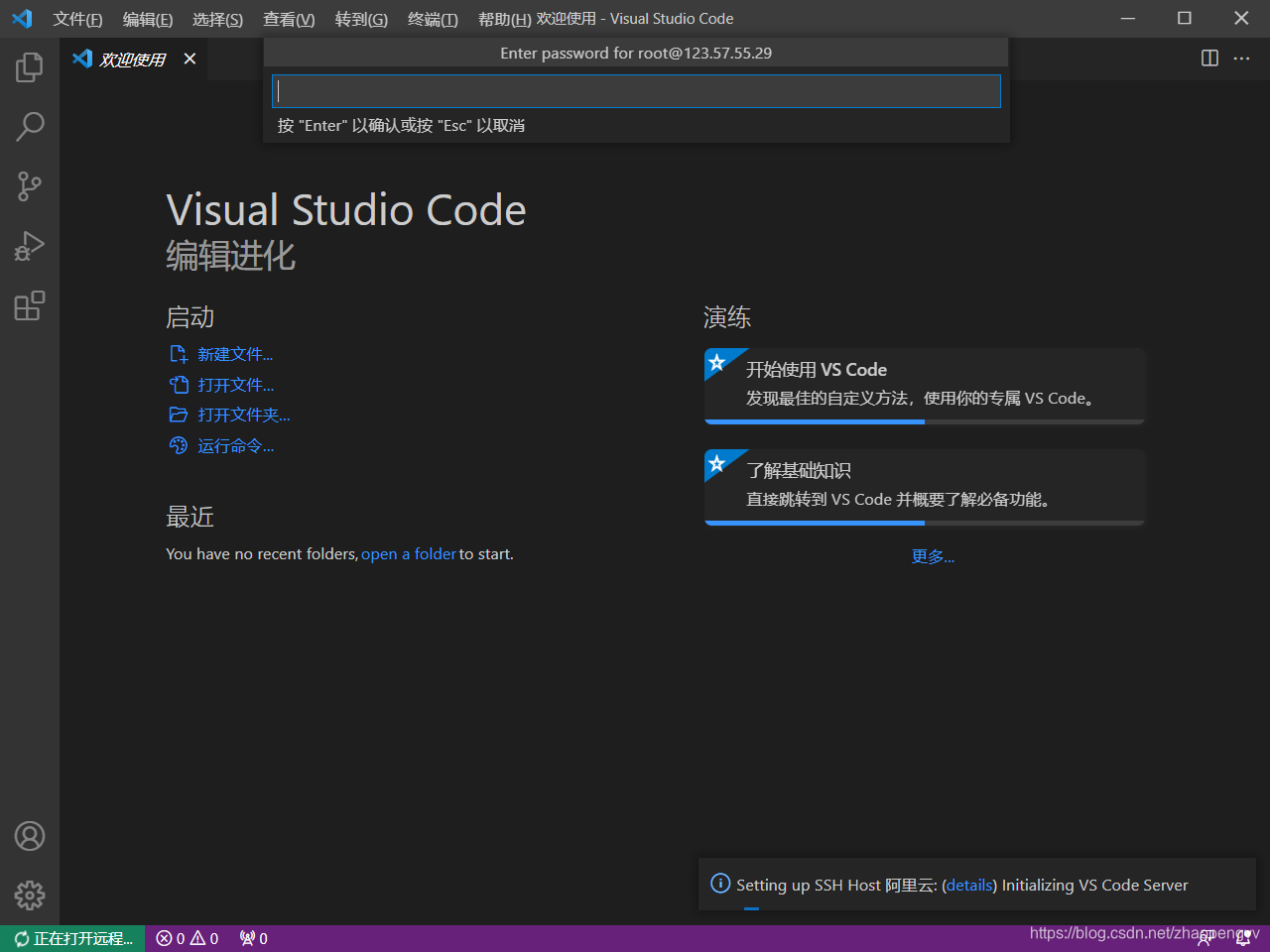Click the 'Visual Studio Code' welcome heading

click(346, 210)
